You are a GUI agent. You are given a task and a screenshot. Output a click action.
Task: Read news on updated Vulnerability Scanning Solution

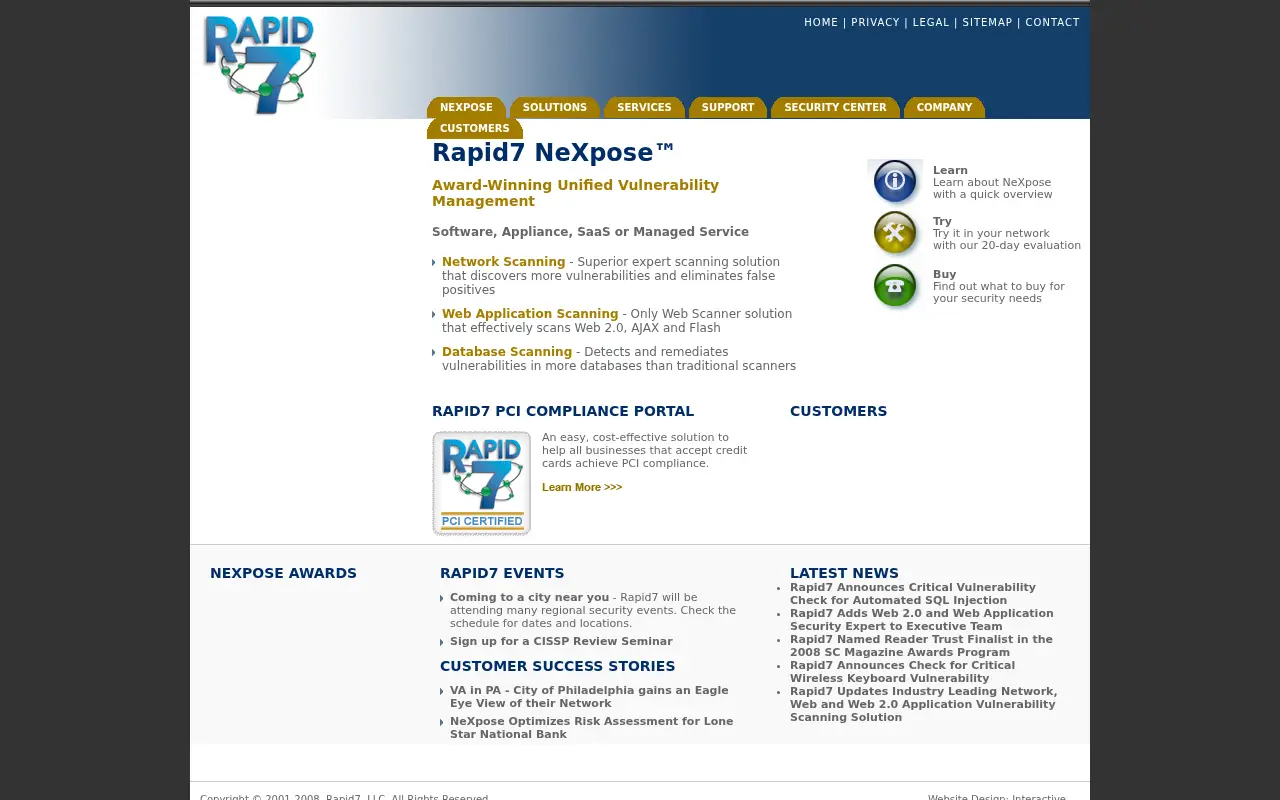coord(923,704)
